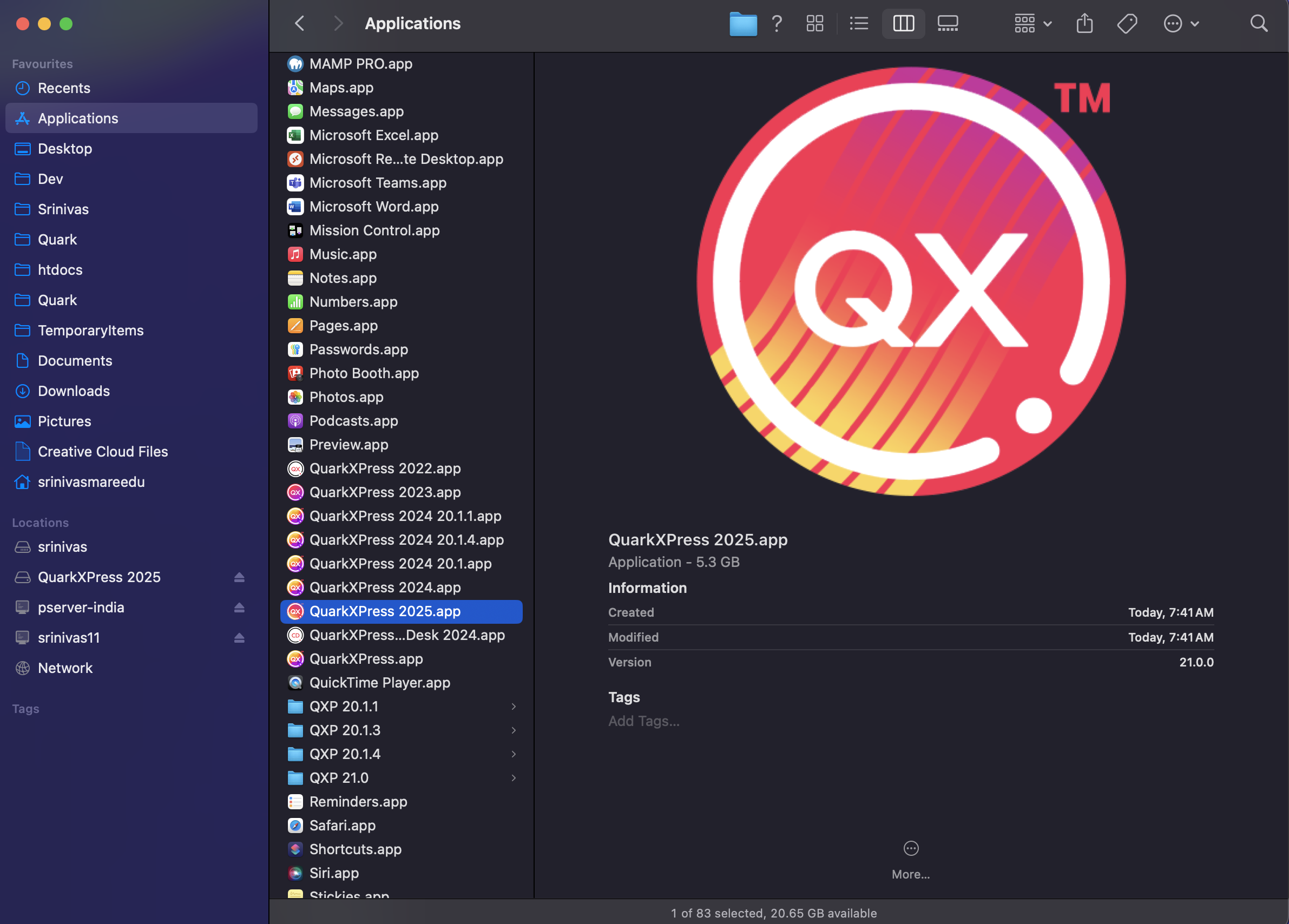1289x924 pixels.
Task: Click the Add Tags field
Action: [x=643, y=721]
